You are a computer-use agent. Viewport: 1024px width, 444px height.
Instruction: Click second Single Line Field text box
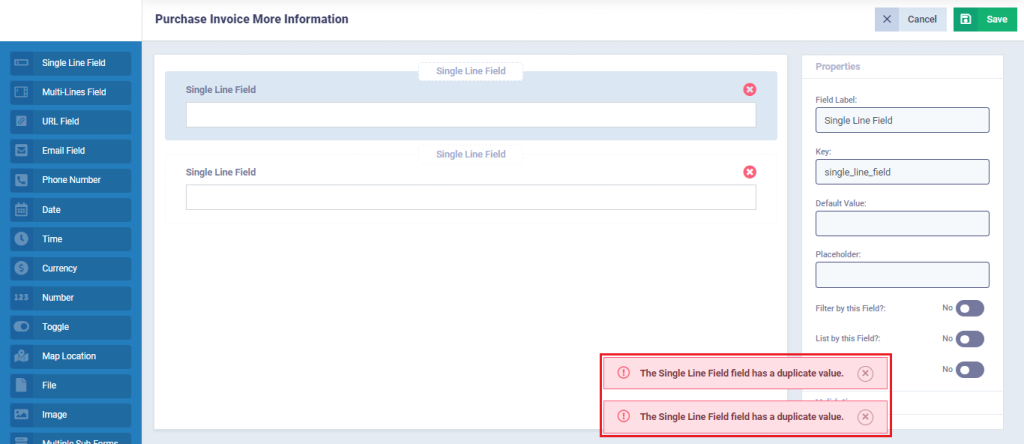pyautogui.click(x=471, y=197)
